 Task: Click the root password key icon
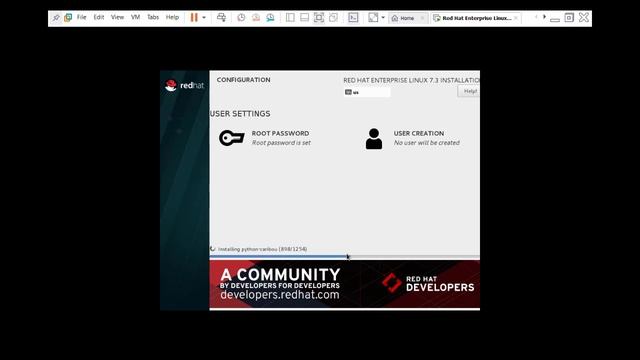[x=231, y=138]
